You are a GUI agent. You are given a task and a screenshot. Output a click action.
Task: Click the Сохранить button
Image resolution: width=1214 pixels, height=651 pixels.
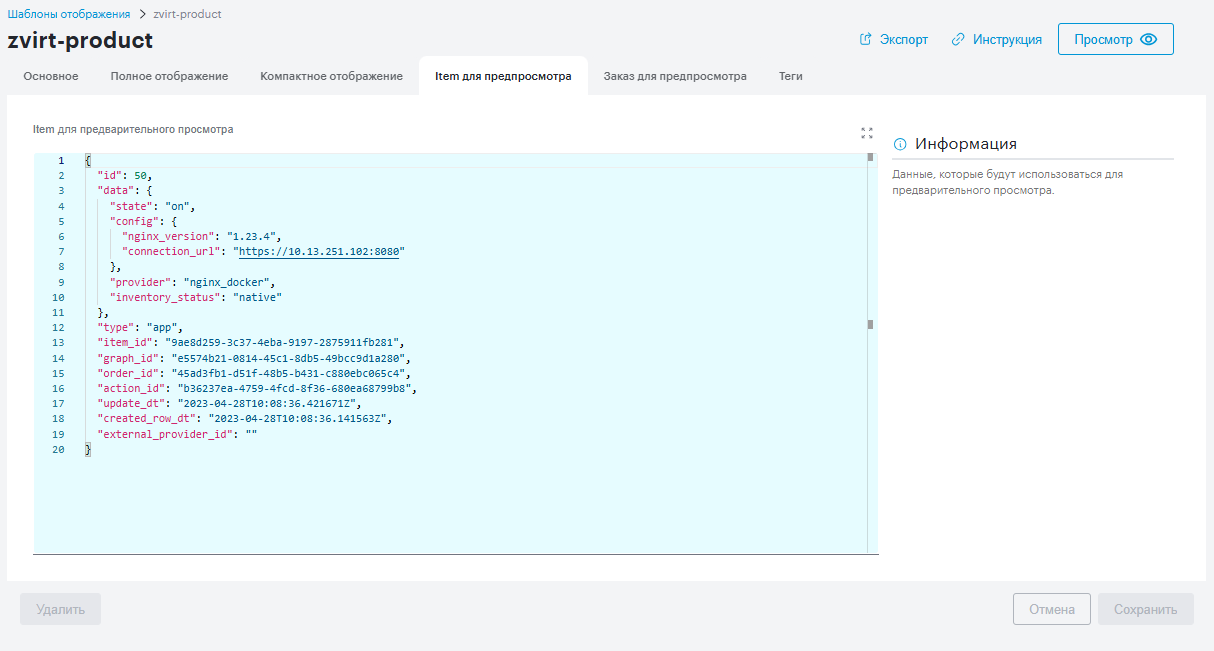pyautogui.click(x=1146, y=609)
